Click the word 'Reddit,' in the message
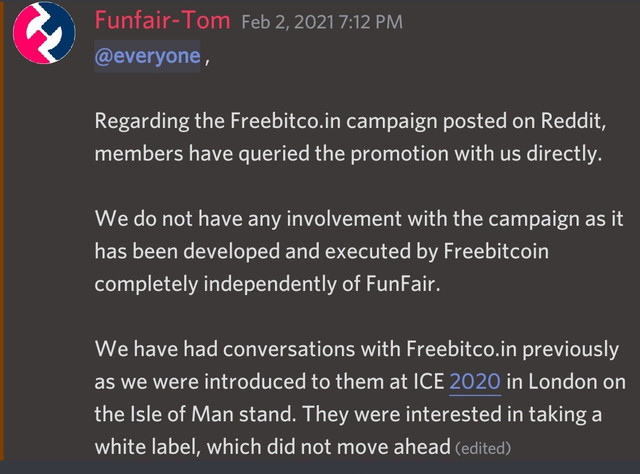The height and width of the screenshot is (474, 640). pyautogui.click(x=573, y=121)
